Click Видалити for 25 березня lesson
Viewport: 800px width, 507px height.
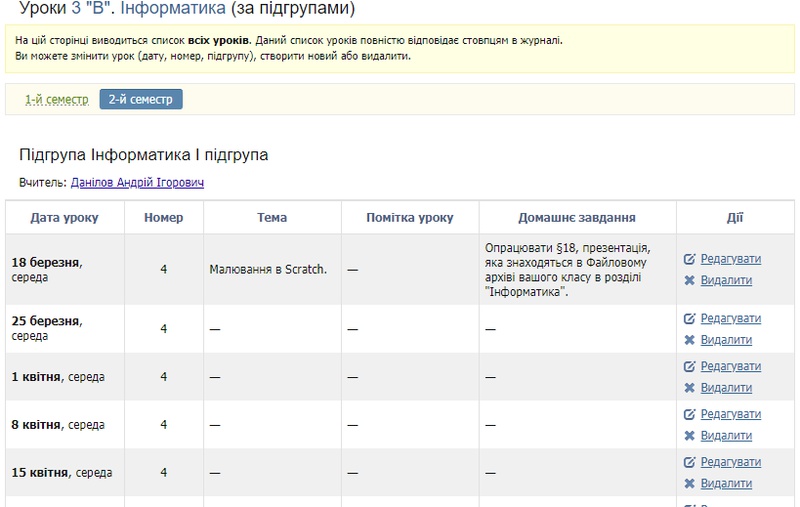click(726, 340)
